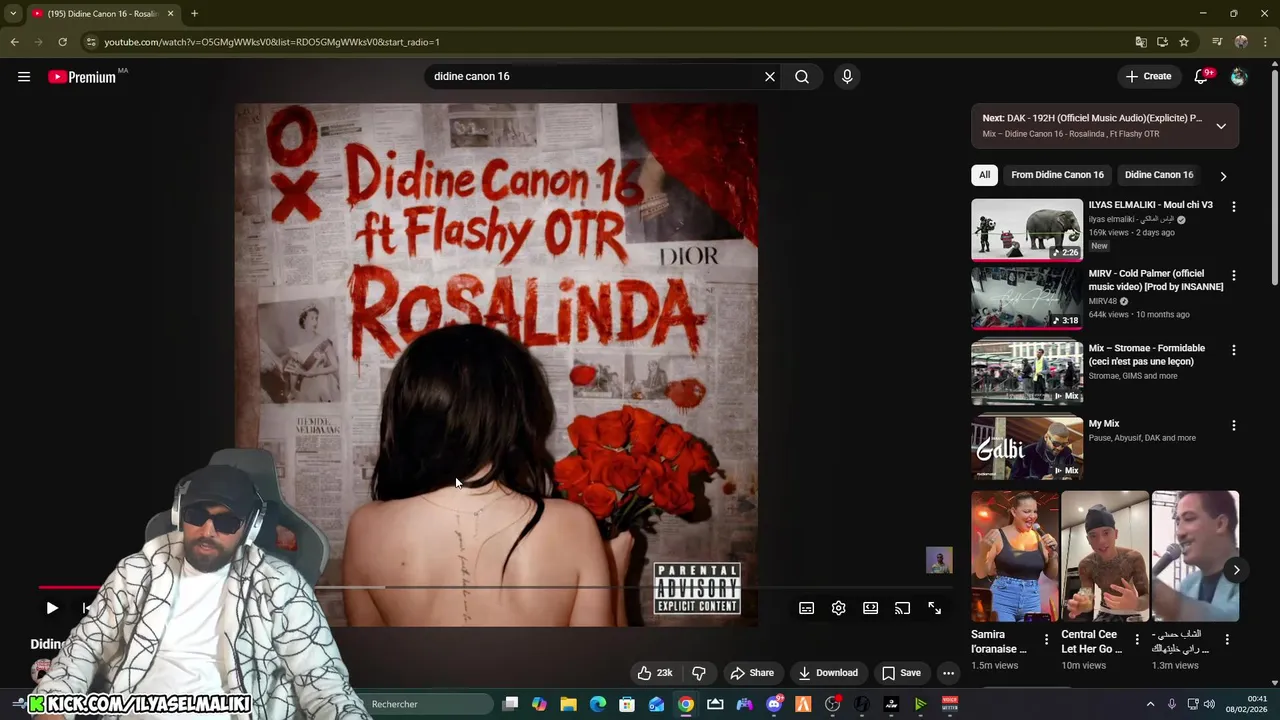Open options for Central Cee short

[1136, 639]
